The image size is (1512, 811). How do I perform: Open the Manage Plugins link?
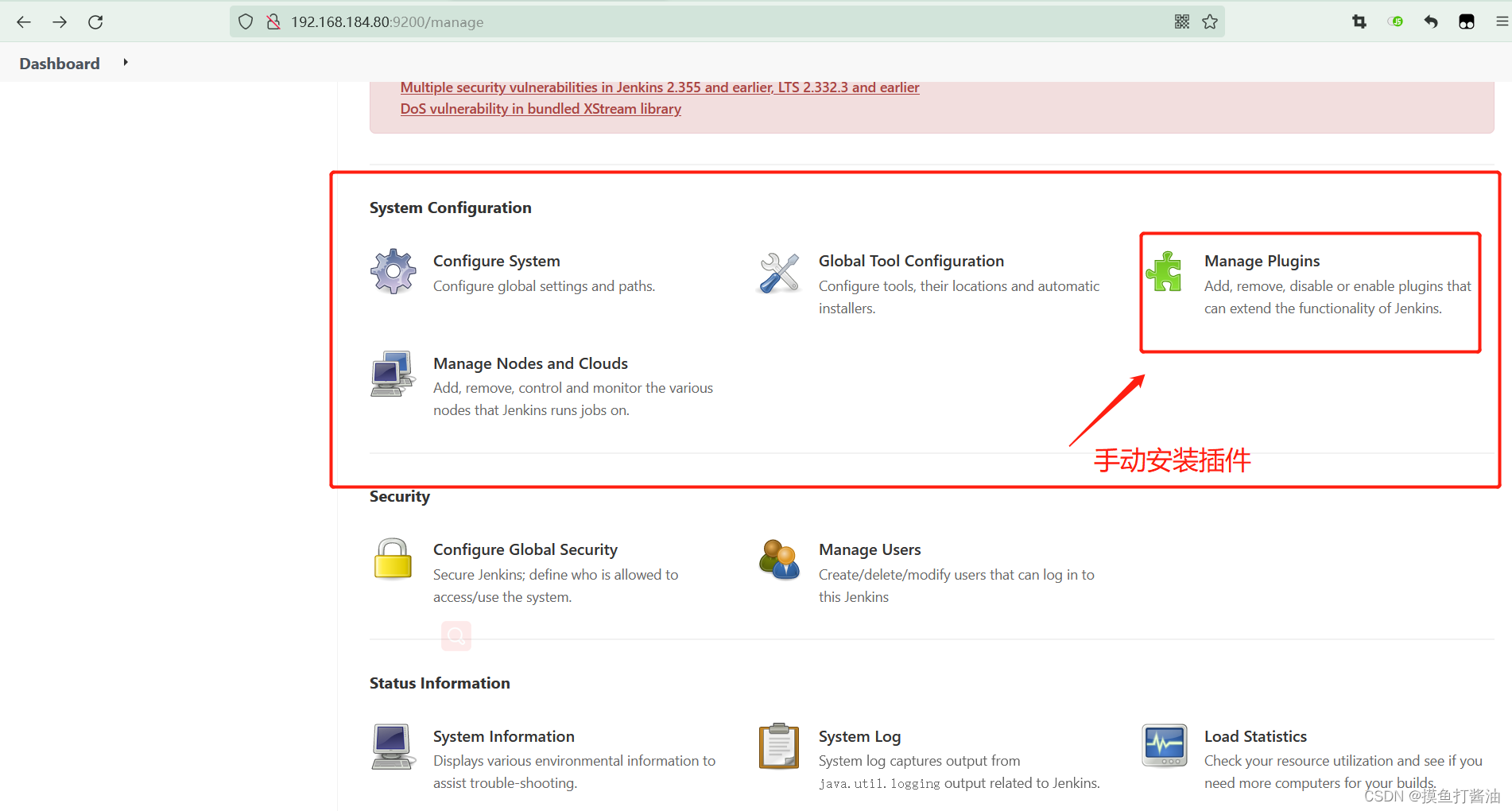[1262, 261]
